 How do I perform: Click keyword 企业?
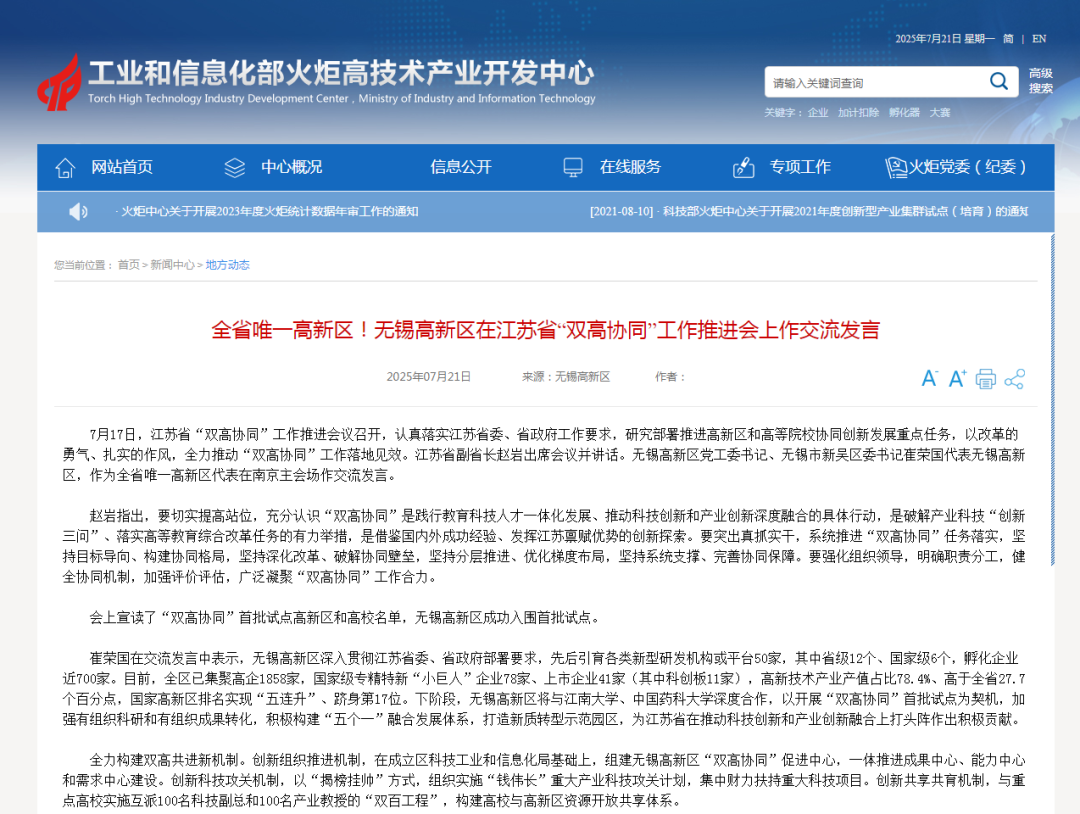pos(818,112)
